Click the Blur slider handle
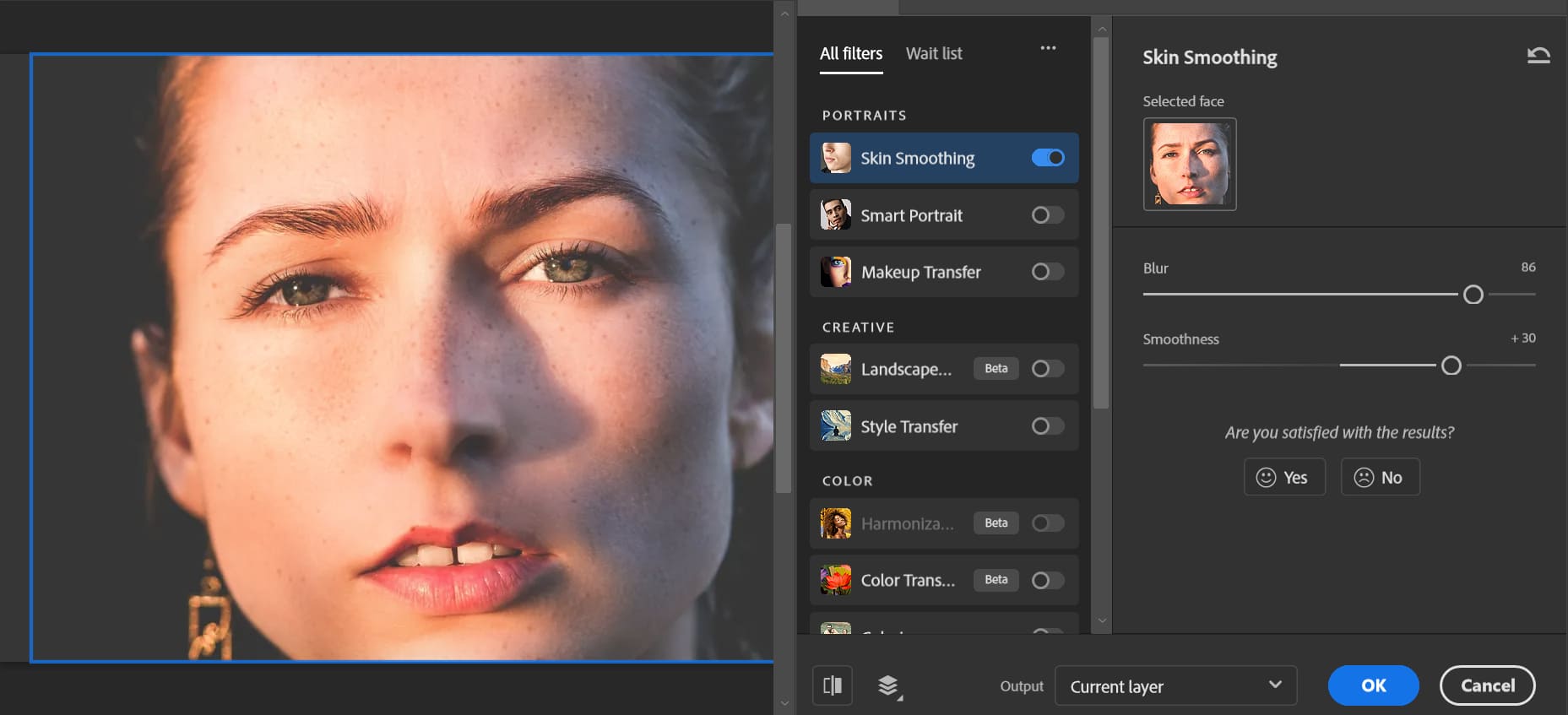This screenshot has height=715, width=1568. coord(1473,295)
